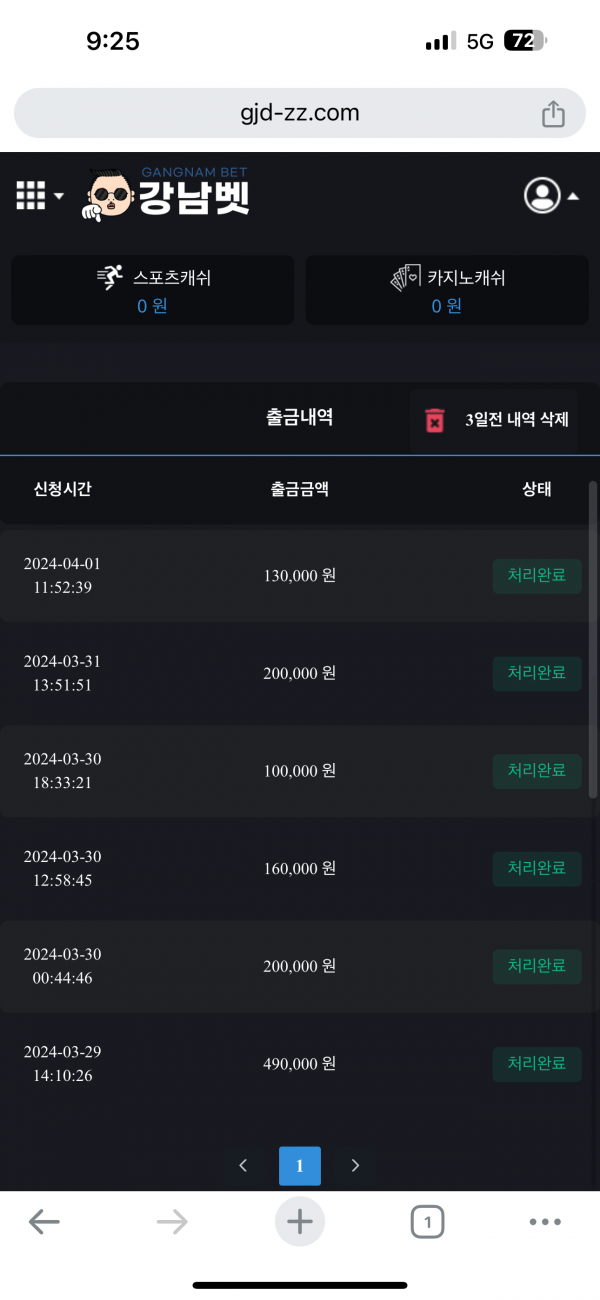Open the user profile icon
Viewport: 600px width, 1300px height.
542,195
